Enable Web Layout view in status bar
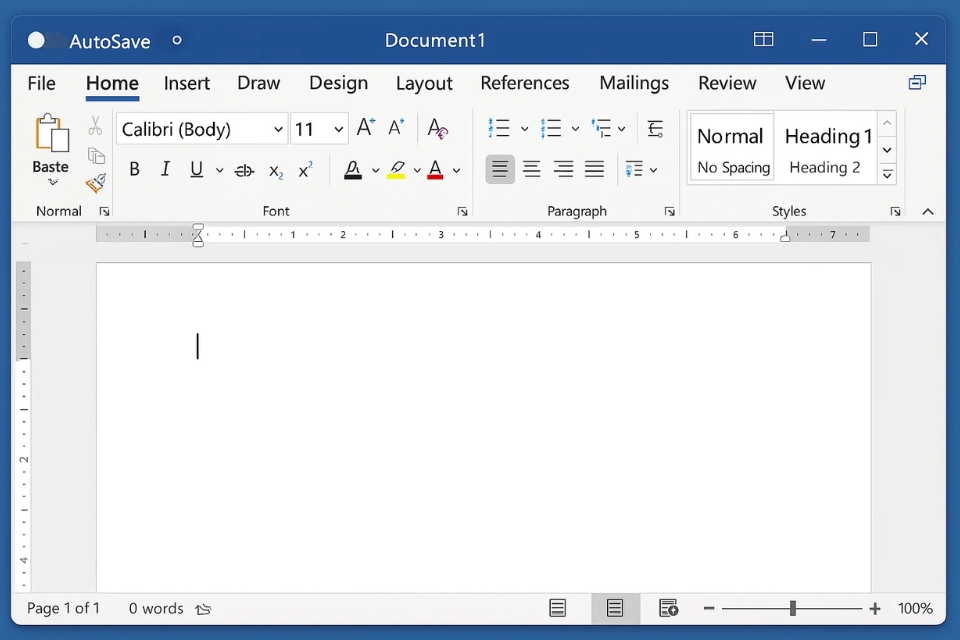Viewport: 960px width, 640px height. click(x=669, y=608)
